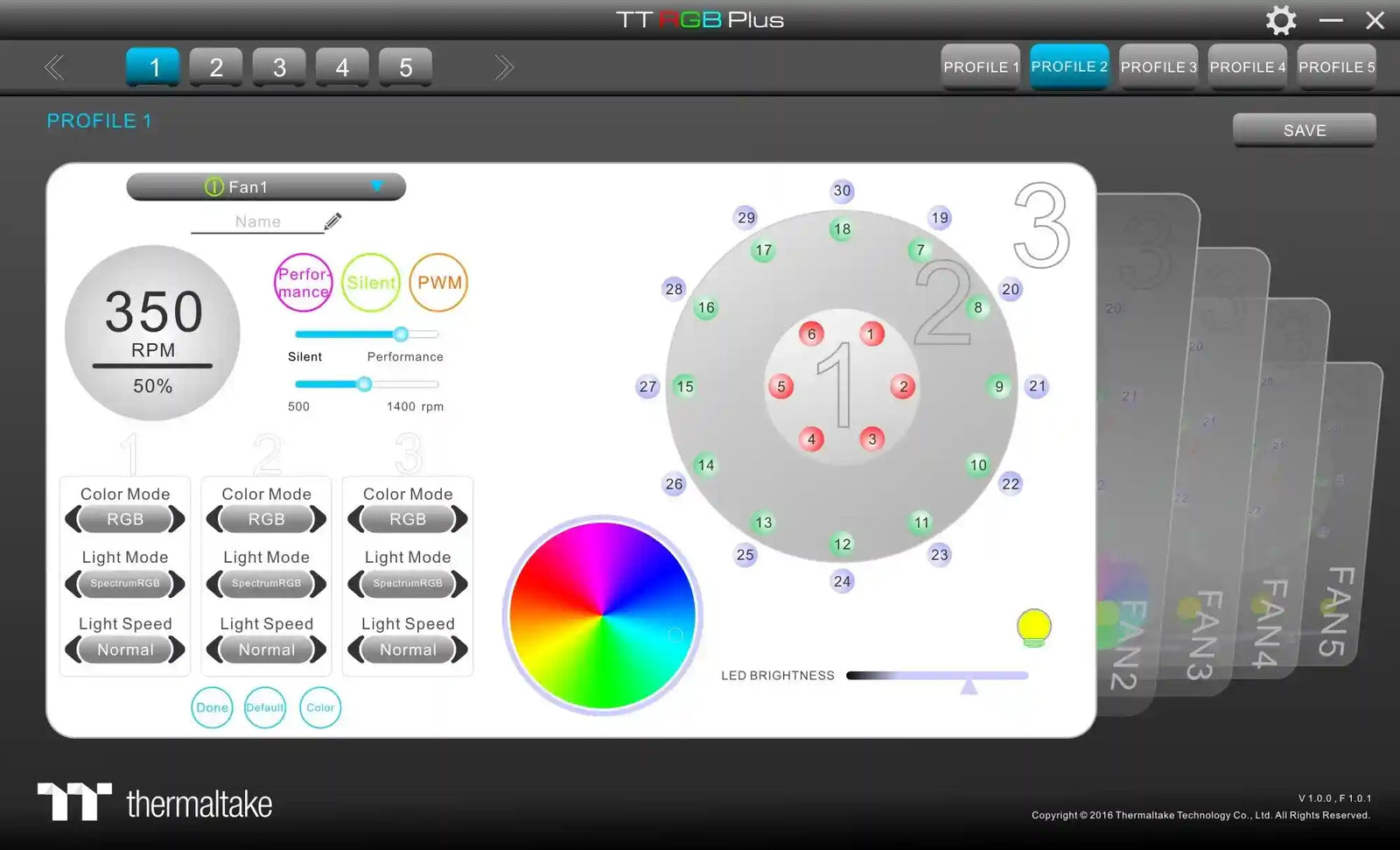
Task: Go to previous controller page arrow
Action: pyautogui.click(x=54, y=67)
